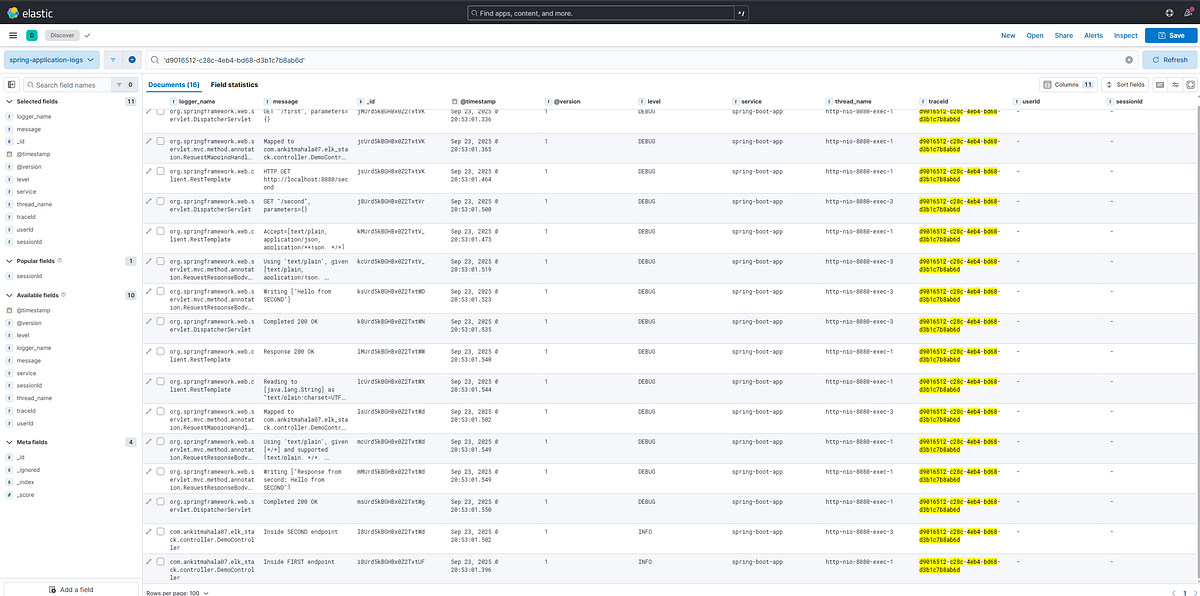
Task: Open the filter options icon beside the data view
Action: tap(113, 60)
